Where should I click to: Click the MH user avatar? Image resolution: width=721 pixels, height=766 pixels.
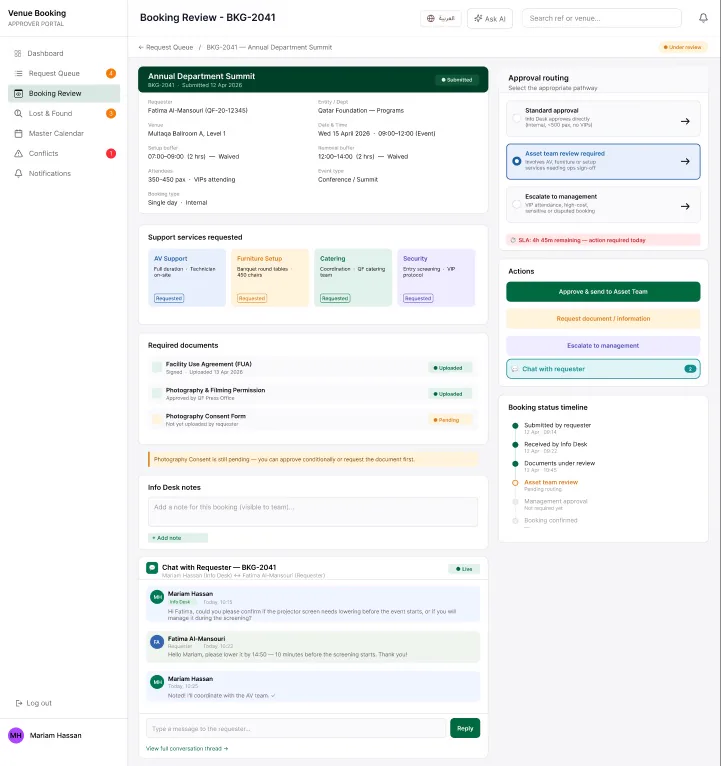point(16,735)
